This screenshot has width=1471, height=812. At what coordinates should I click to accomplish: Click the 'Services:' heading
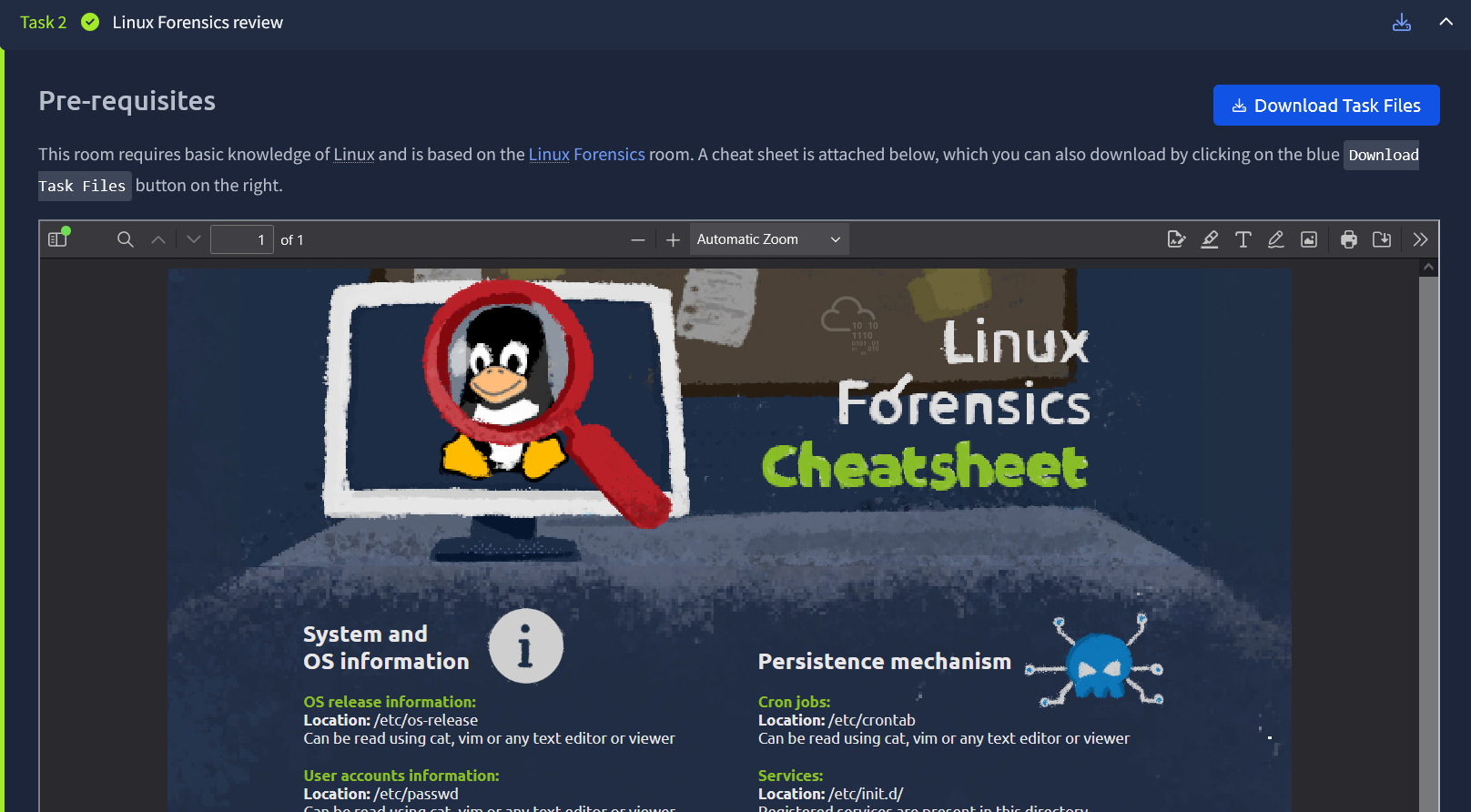click(790, 776)
